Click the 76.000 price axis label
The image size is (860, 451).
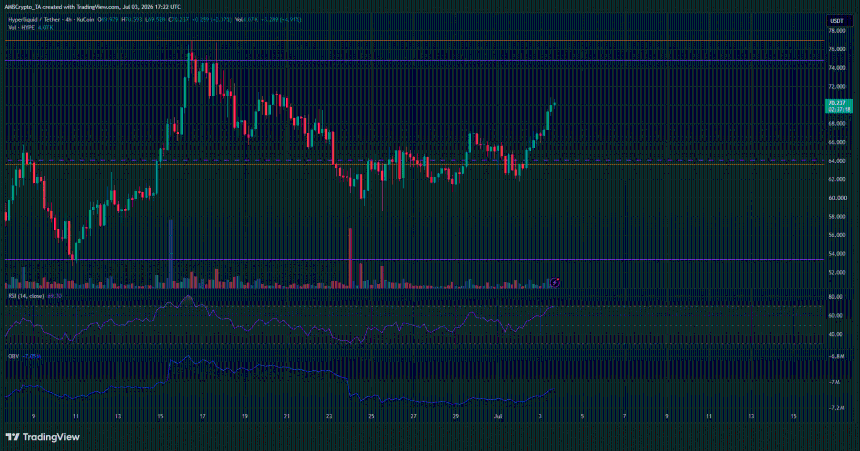pyautogui.click(x=837, y=49)
